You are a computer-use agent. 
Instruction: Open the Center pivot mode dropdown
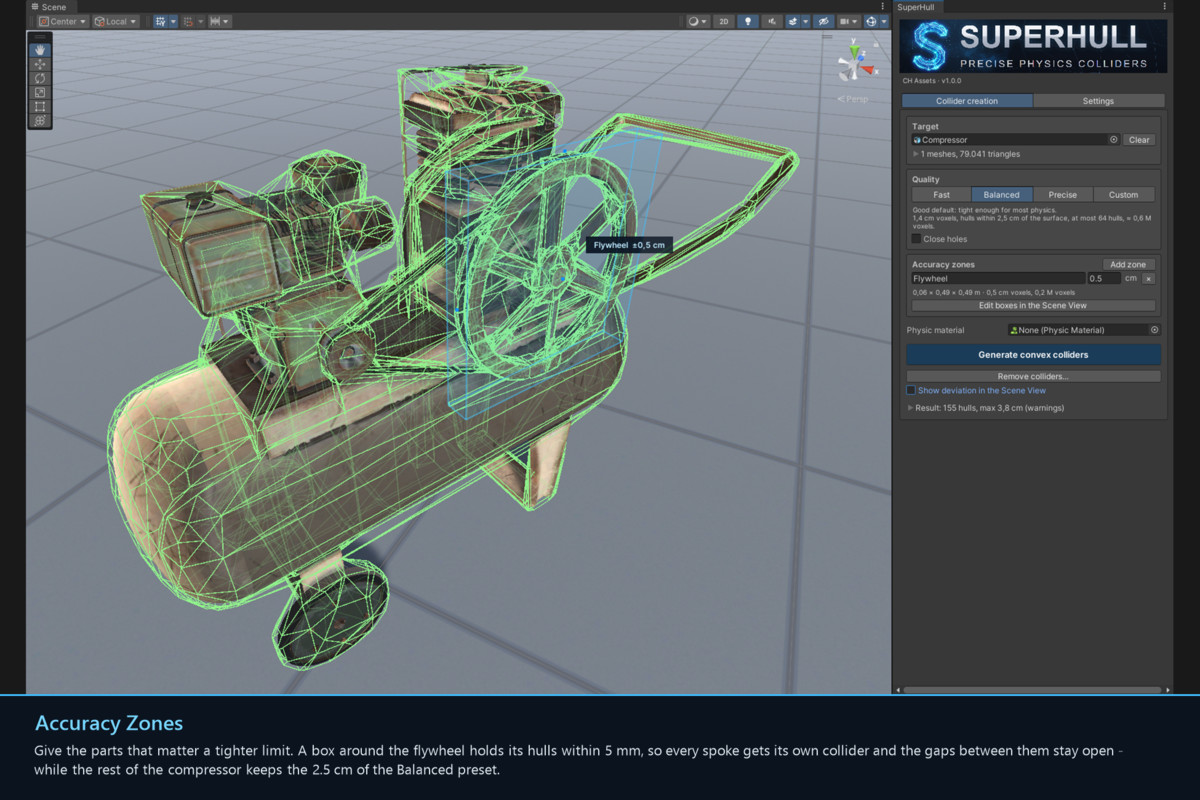click(x=63, y=21)
